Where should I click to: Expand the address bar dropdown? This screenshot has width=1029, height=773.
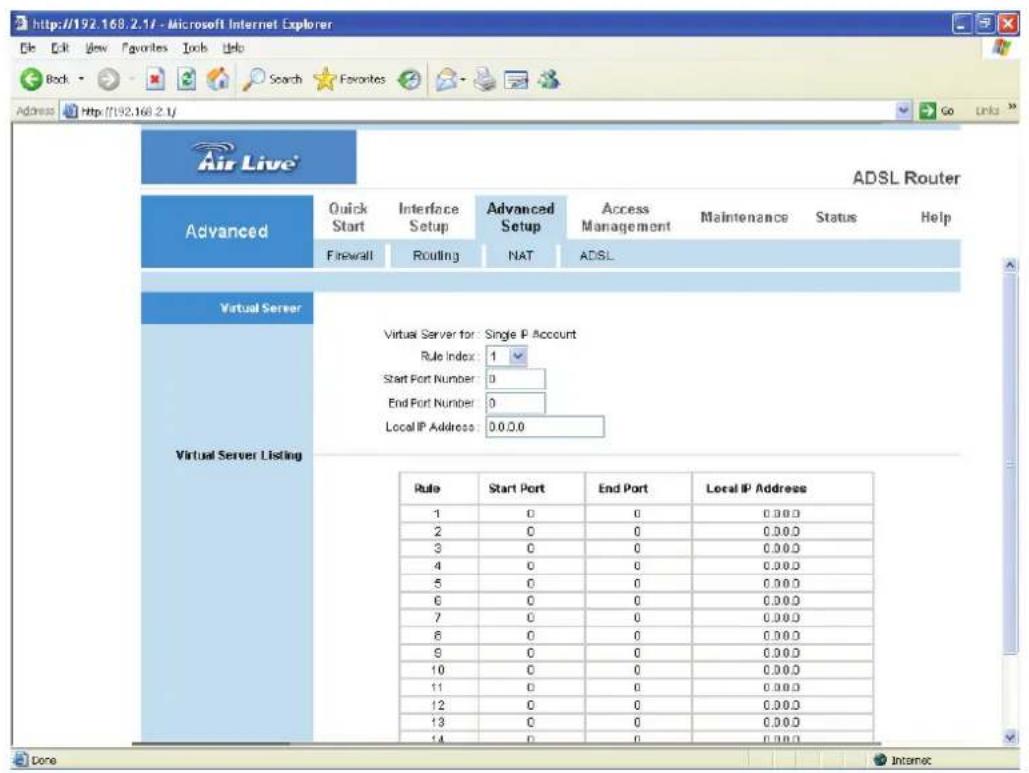coord(904,111)
